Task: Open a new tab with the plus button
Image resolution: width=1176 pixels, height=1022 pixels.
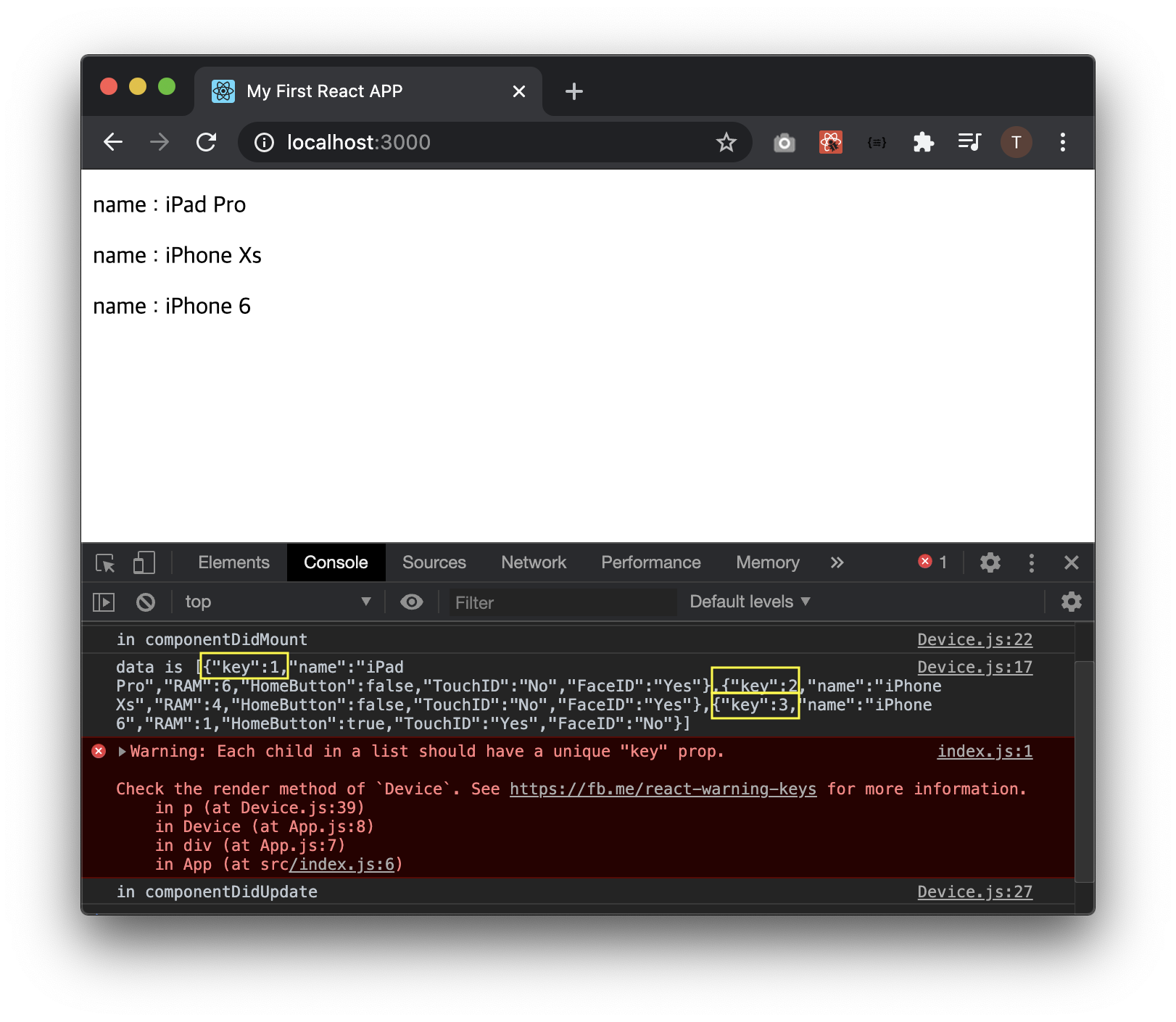Action: (x=573, y=91)
